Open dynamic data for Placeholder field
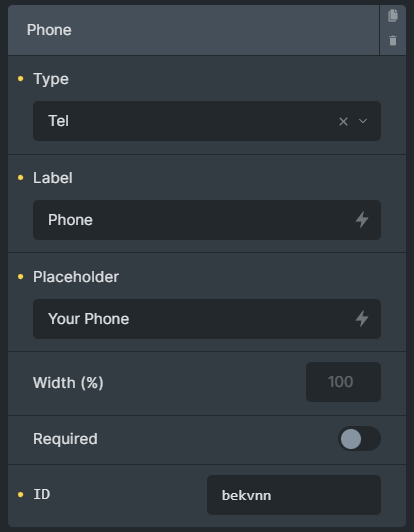The image size is (414, 532). click(x=362, y=319)
